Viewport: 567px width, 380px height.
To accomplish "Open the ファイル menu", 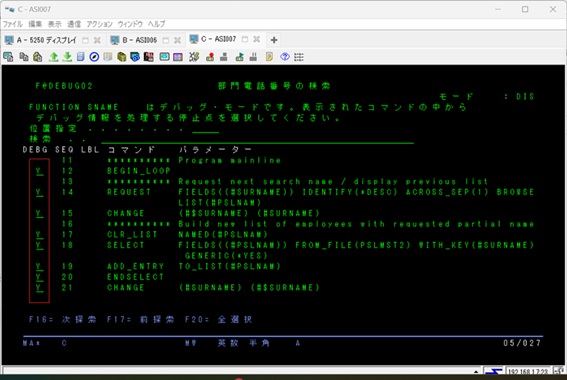I will pyautogui.click(x=13, y=24).
